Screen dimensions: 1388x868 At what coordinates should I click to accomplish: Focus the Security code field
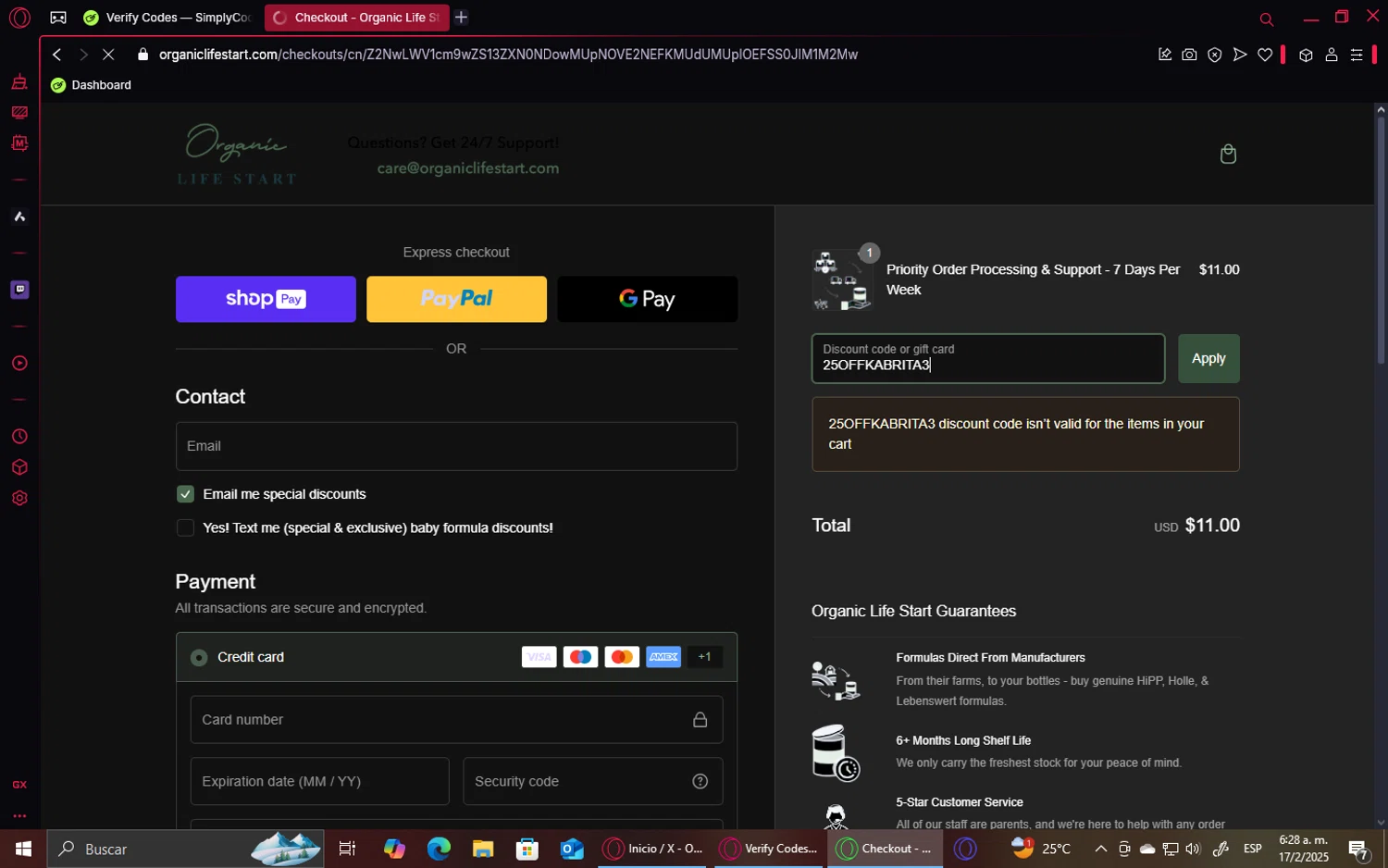point(592,781)
